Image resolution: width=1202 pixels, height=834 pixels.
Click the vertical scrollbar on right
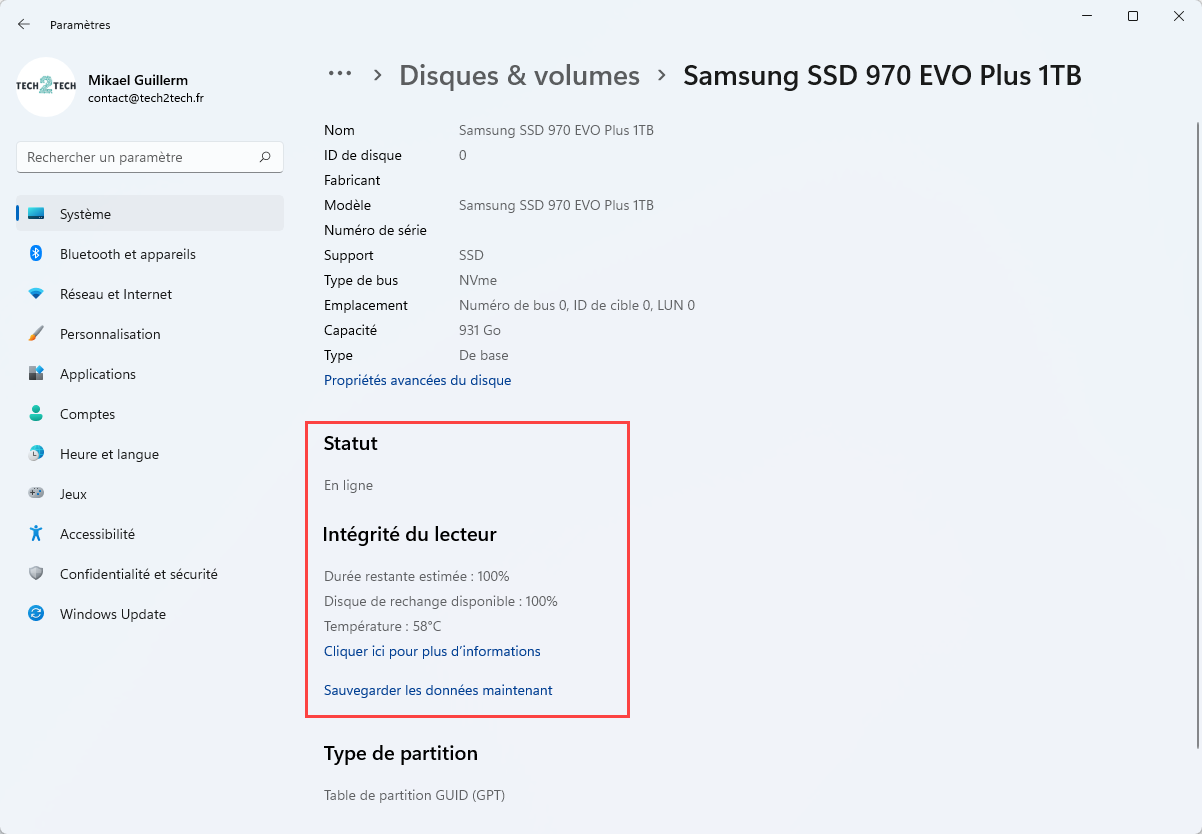[1197, 435]
